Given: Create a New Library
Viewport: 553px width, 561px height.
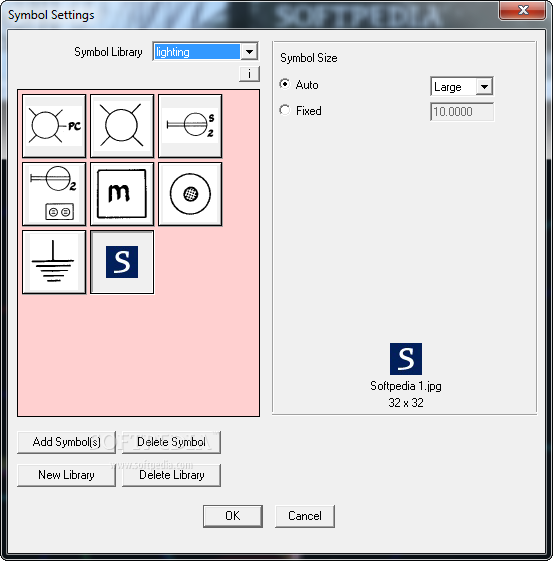Looking at the screenshot, I should pyautogui.click(x=67, y=475).
